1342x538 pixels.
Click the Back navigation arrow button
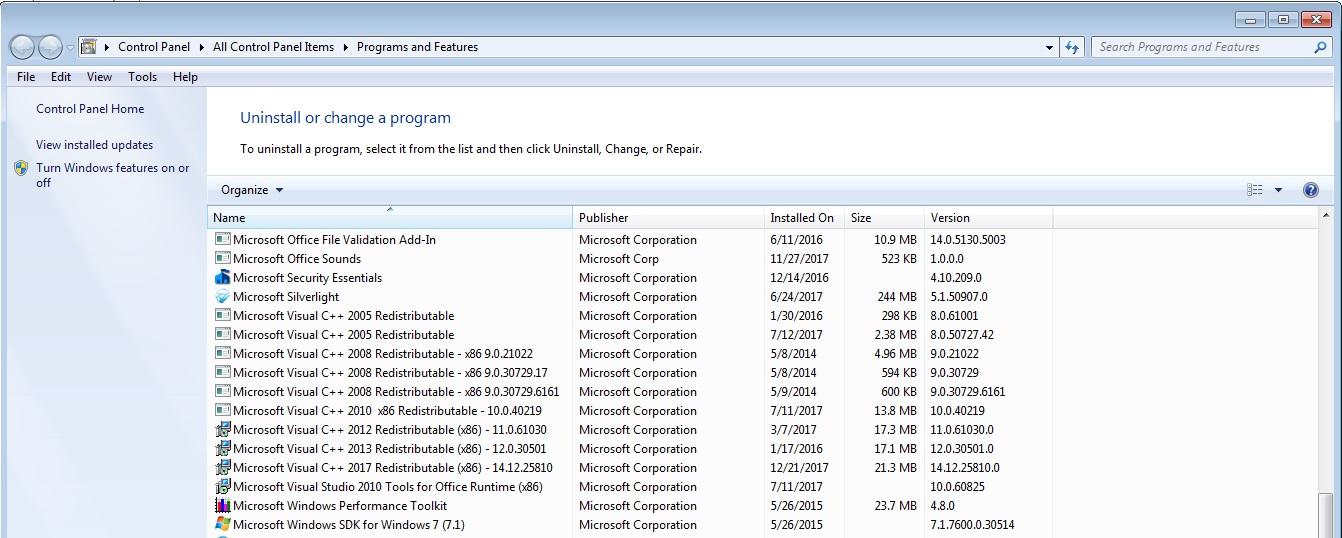22,47
